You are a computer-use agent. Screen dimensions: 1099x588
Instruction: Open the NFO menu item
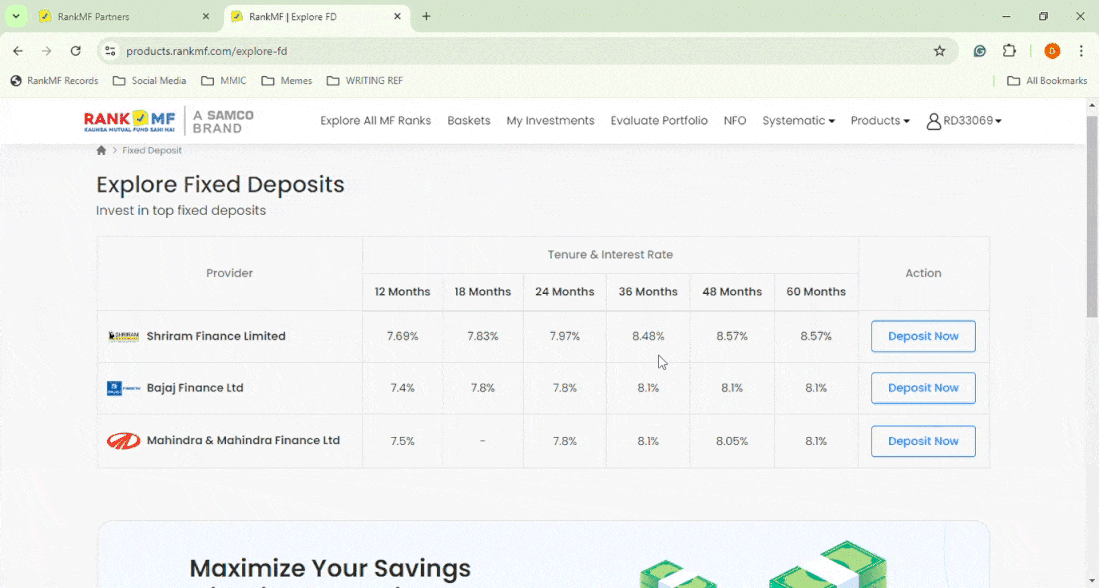pyautogui.click(x=735, y=121)
